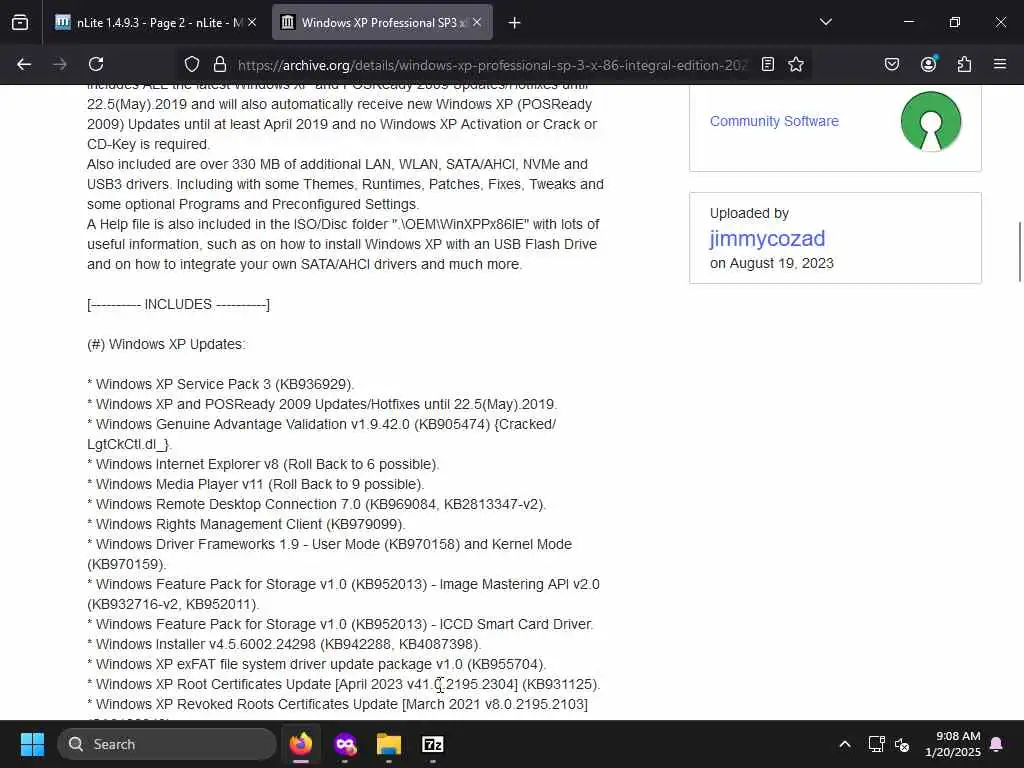The width and height of the screenshot is (1024, 768).
Task: Open Firefox from the taskbar
Action: coord(301,744)
